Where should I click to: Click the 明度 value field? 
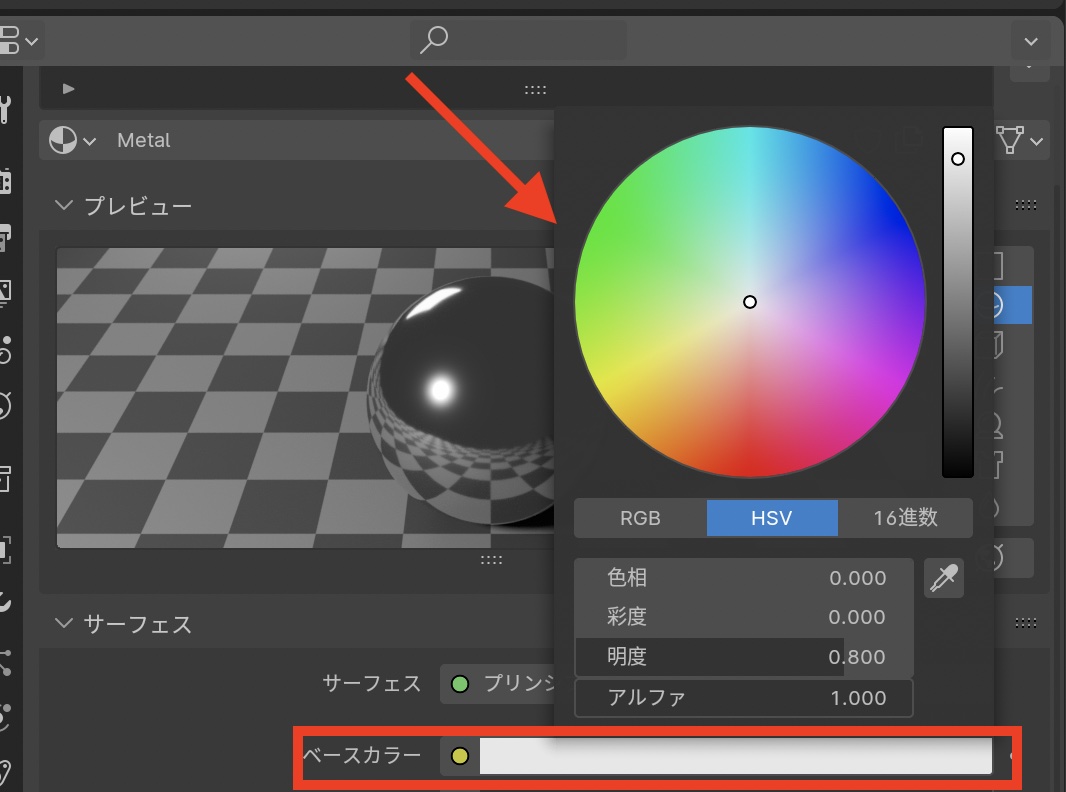coord(744,657)
